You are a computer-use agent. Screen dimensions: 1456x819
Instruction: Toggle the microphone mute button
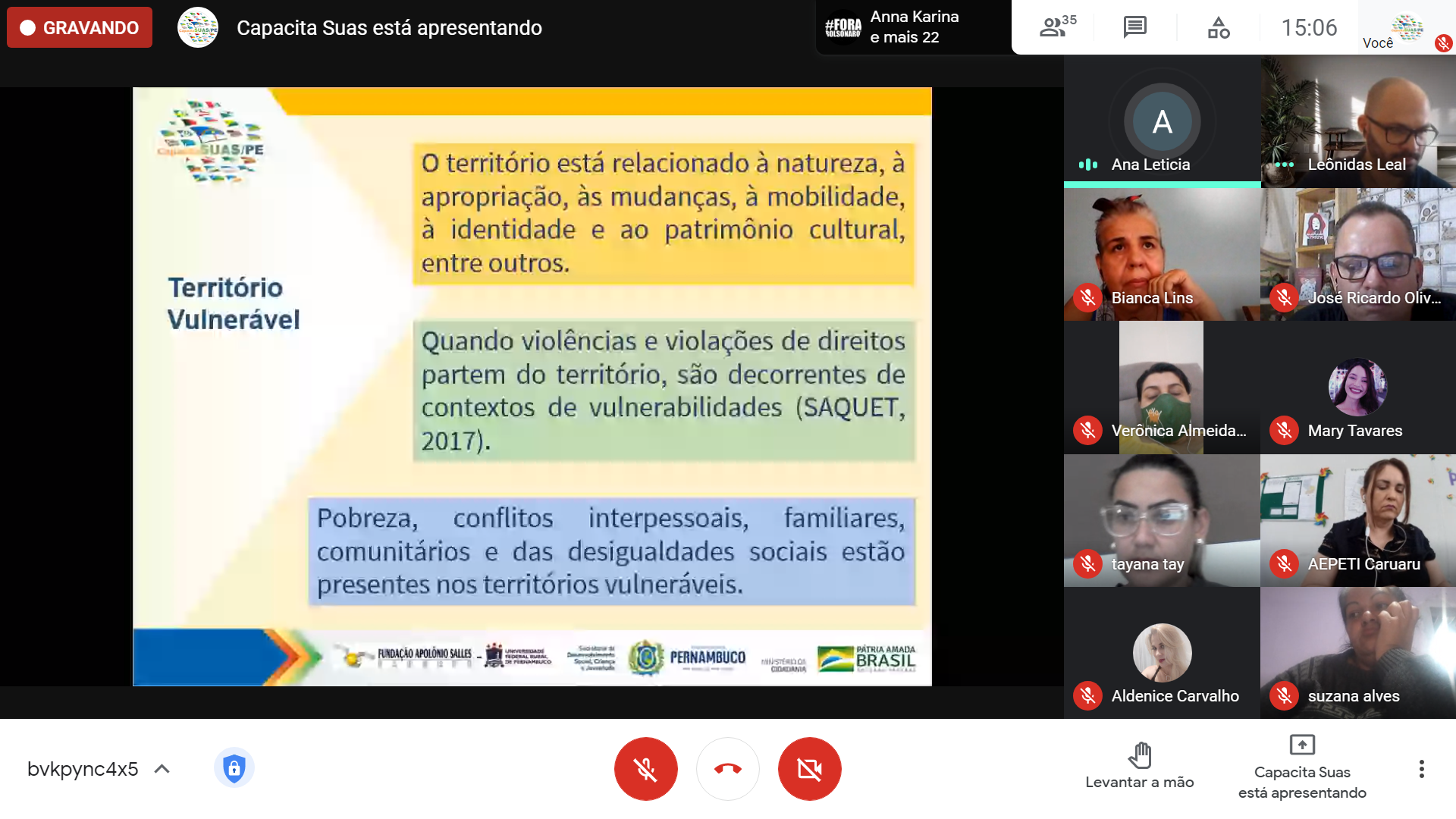(645, 769)
